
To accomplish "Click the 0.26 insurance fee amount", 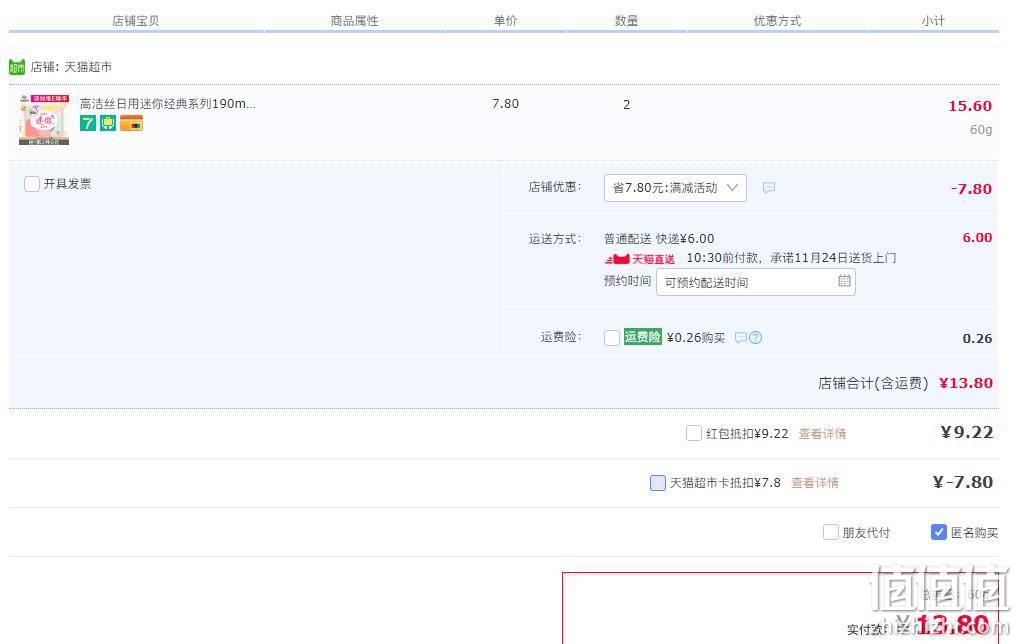I will tap(977, 339).
